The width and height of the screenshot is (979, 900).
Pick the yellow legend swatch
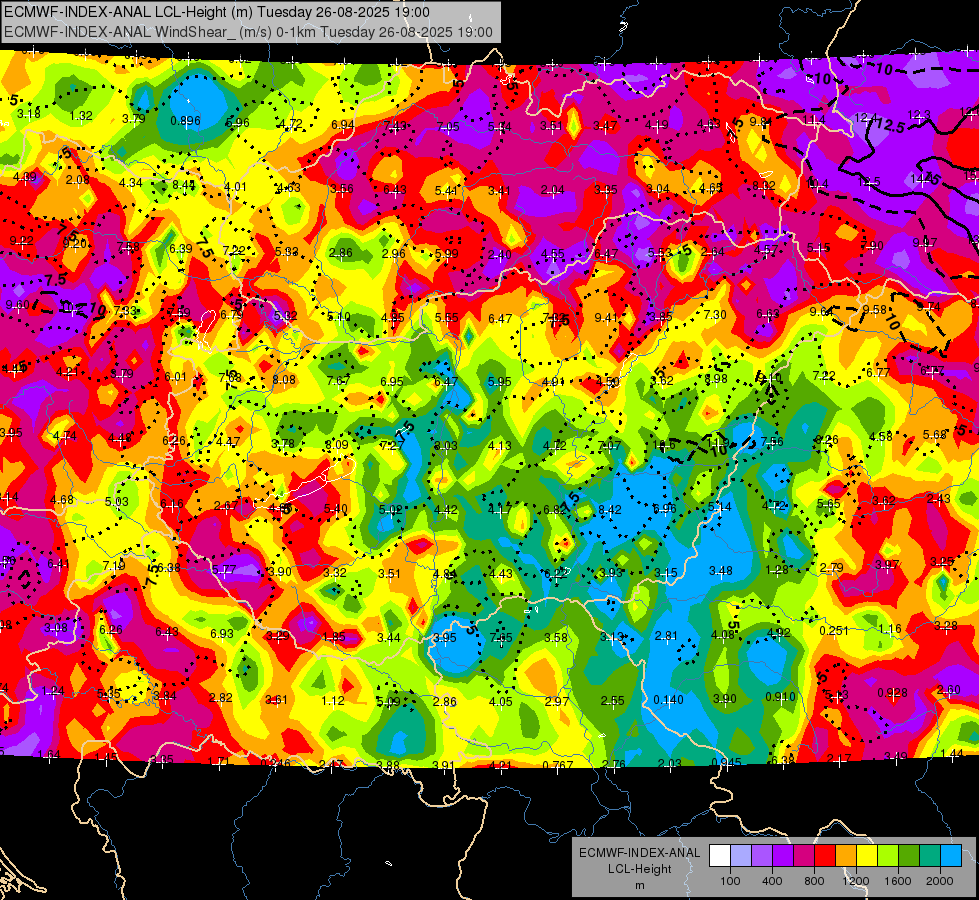867,856
